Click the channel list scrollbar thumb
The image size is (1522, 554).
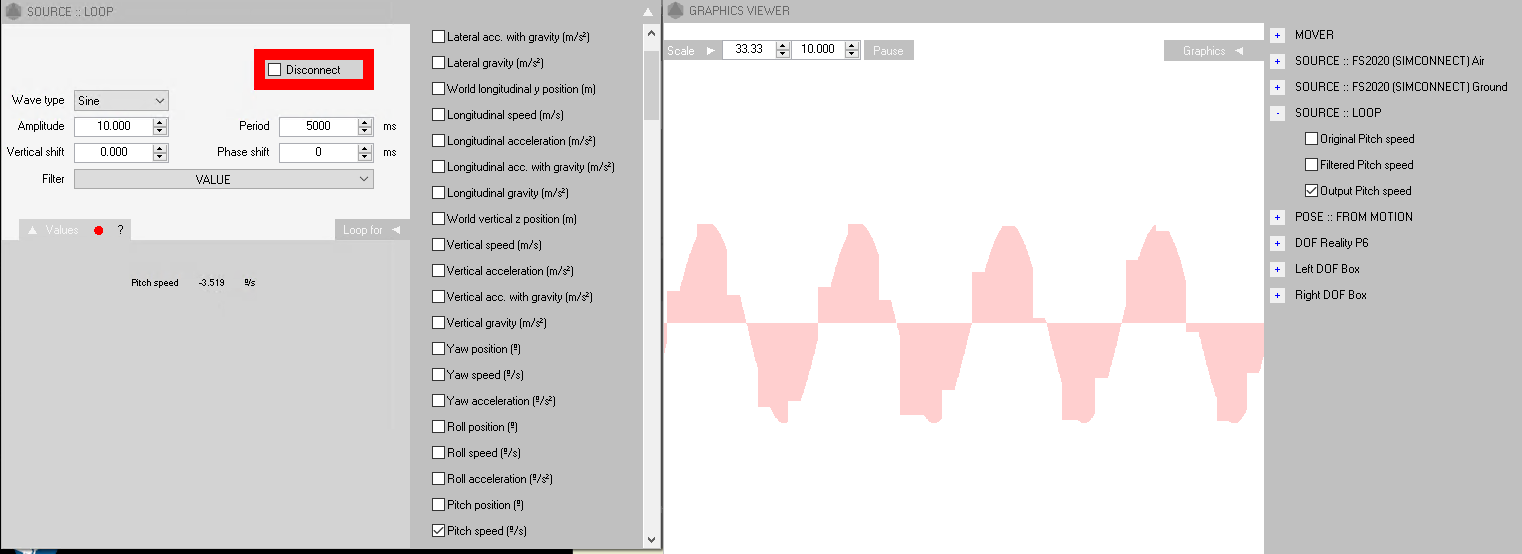(x=651, y=85)
